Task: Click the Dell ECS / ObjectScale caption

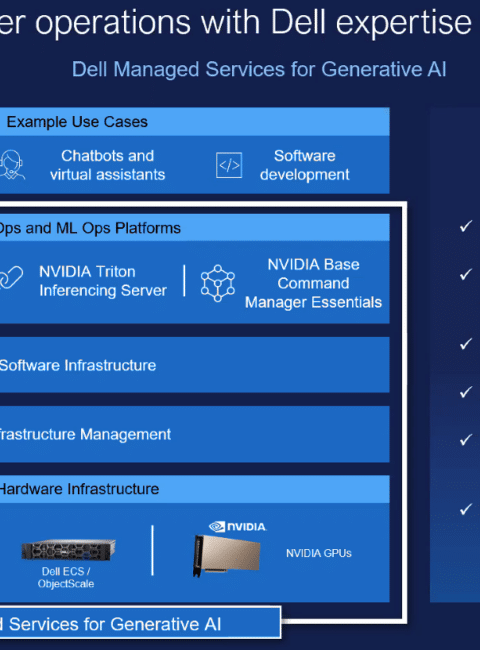Action: tap(66, 577)
